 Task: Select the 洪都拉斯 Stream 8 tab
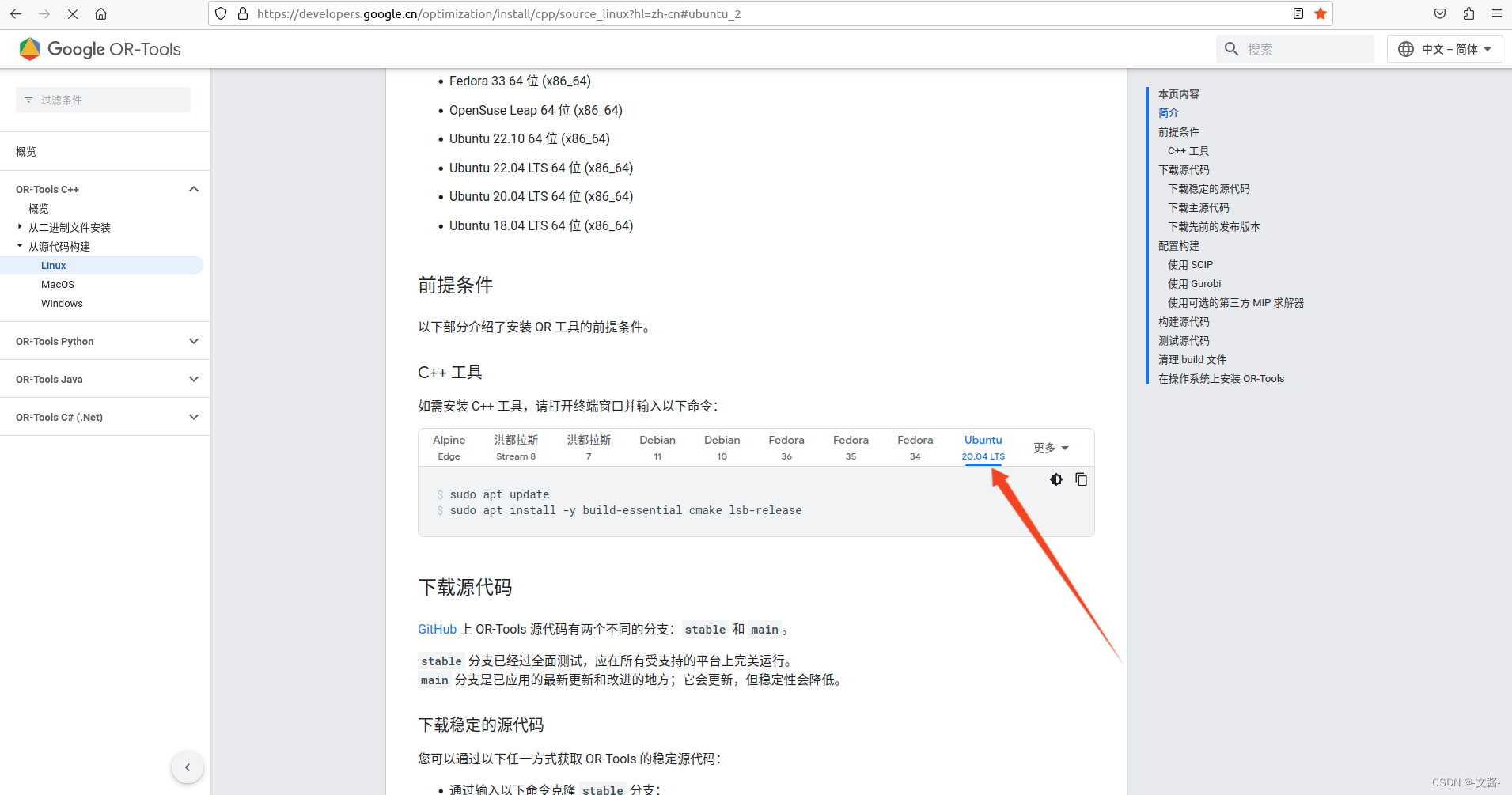516,447
